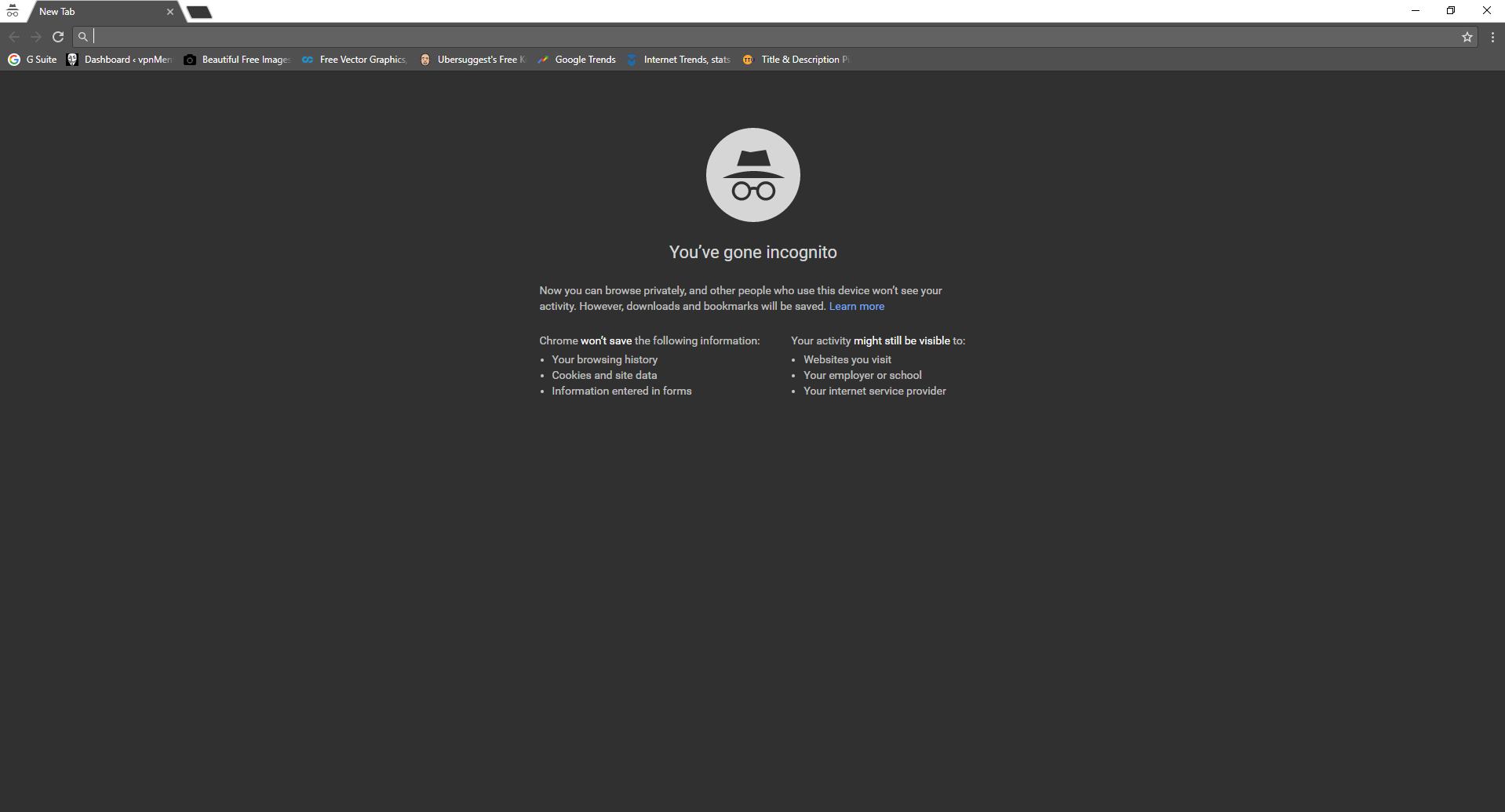Click the forward navigation arrow
The width and height of the screenshot is (1505, 812).
point(36,37)
